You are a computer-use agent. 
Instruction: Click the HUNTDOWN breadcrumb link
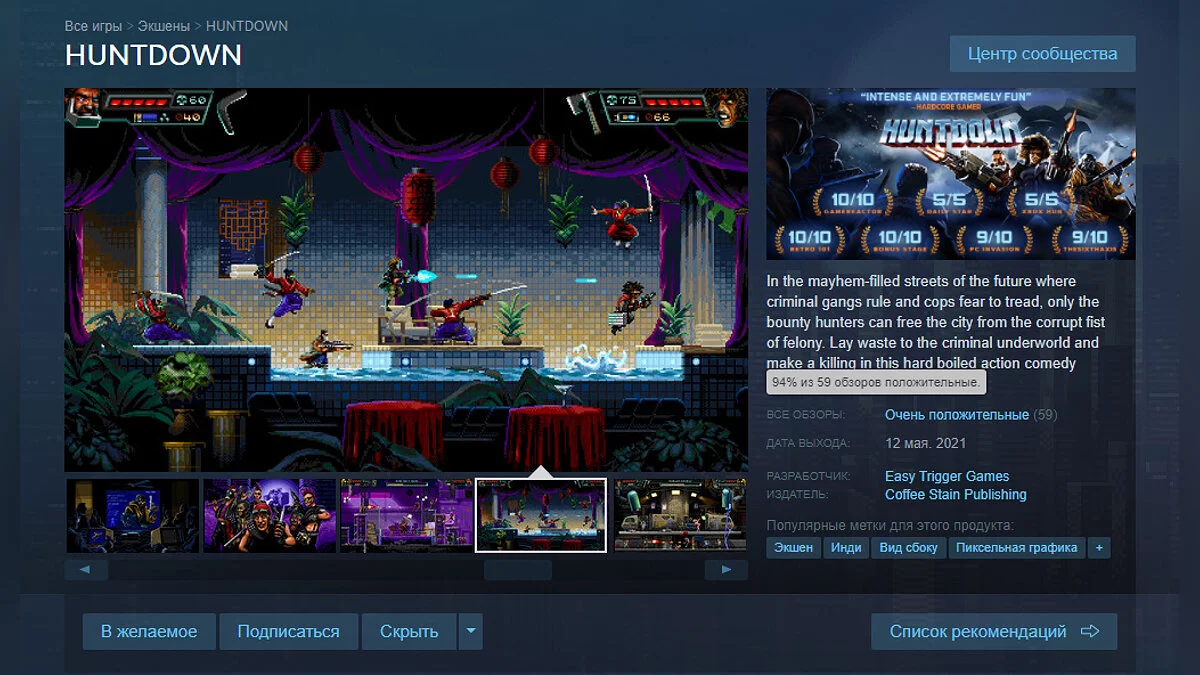(x=247, y=26)
